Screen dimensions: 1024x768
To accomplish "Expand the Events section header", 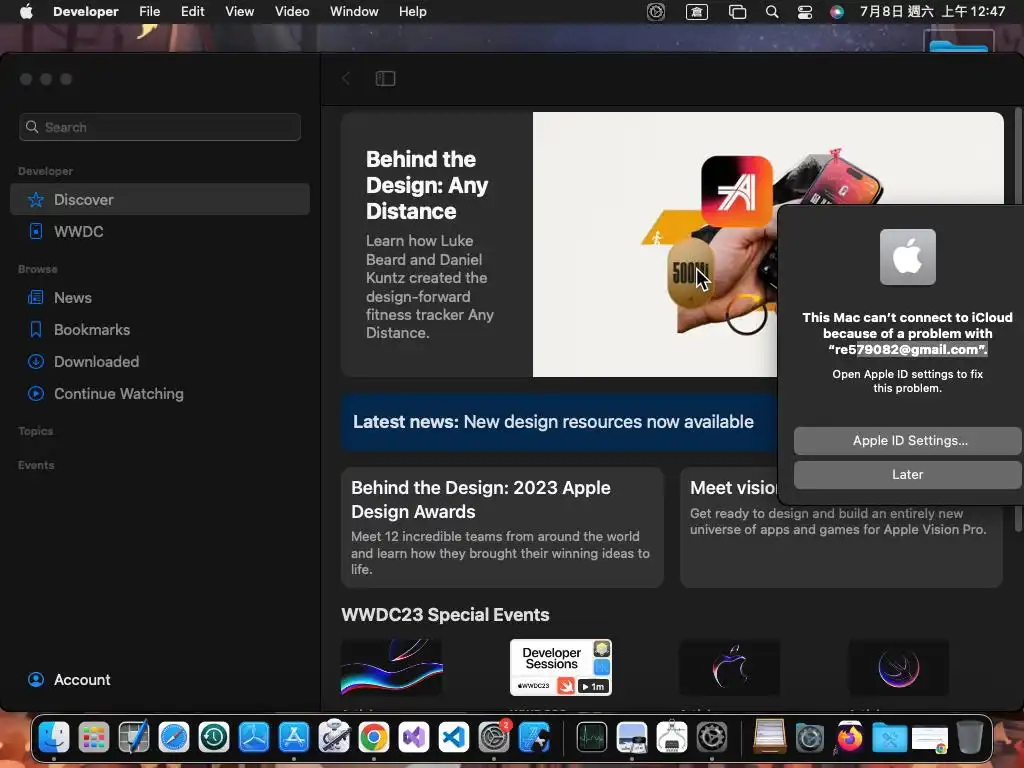I will (x=37, y=465).
